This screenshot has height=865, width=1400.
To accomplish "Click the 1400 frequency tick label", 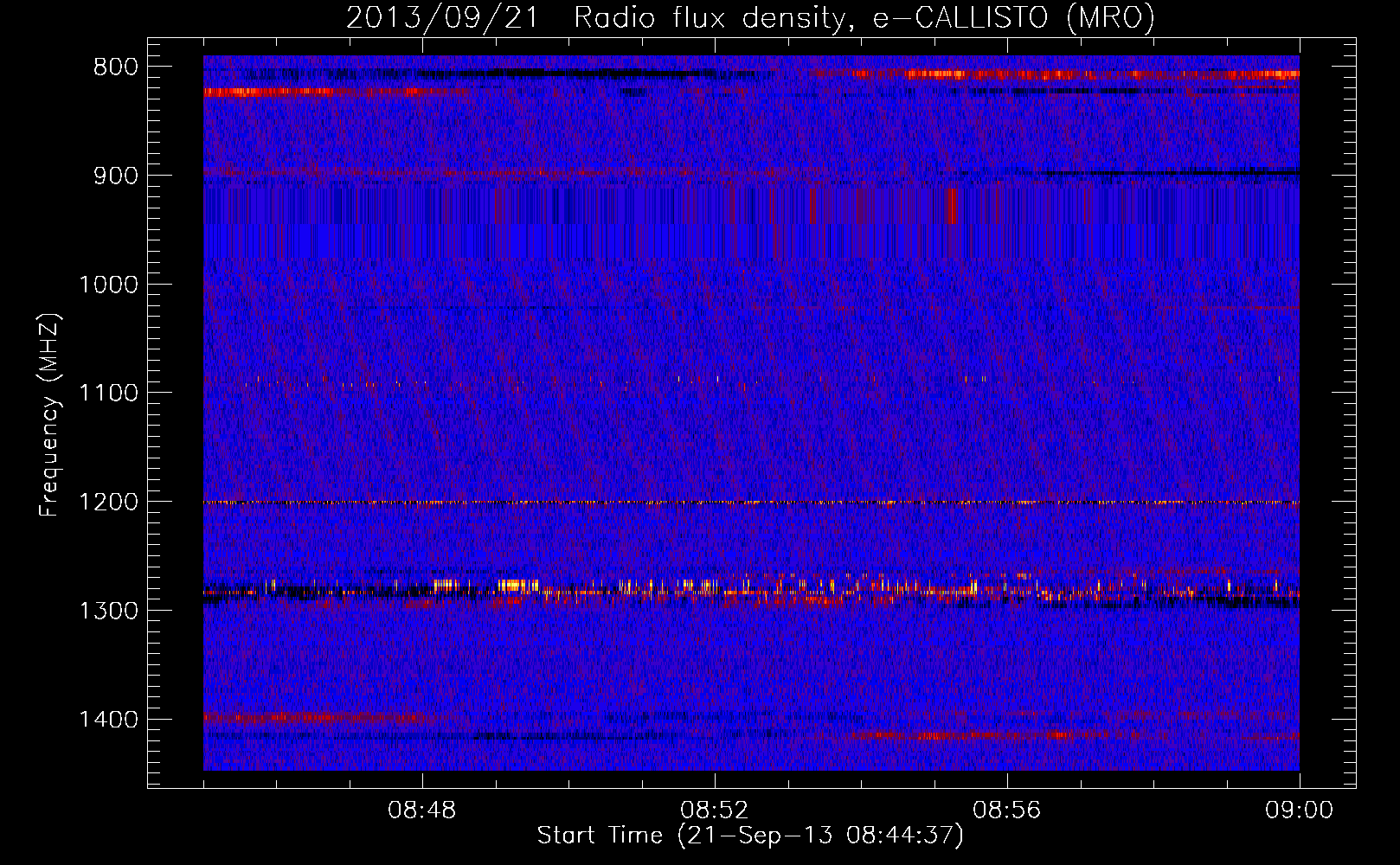I will pyautogui.click(x=108, y=720).
